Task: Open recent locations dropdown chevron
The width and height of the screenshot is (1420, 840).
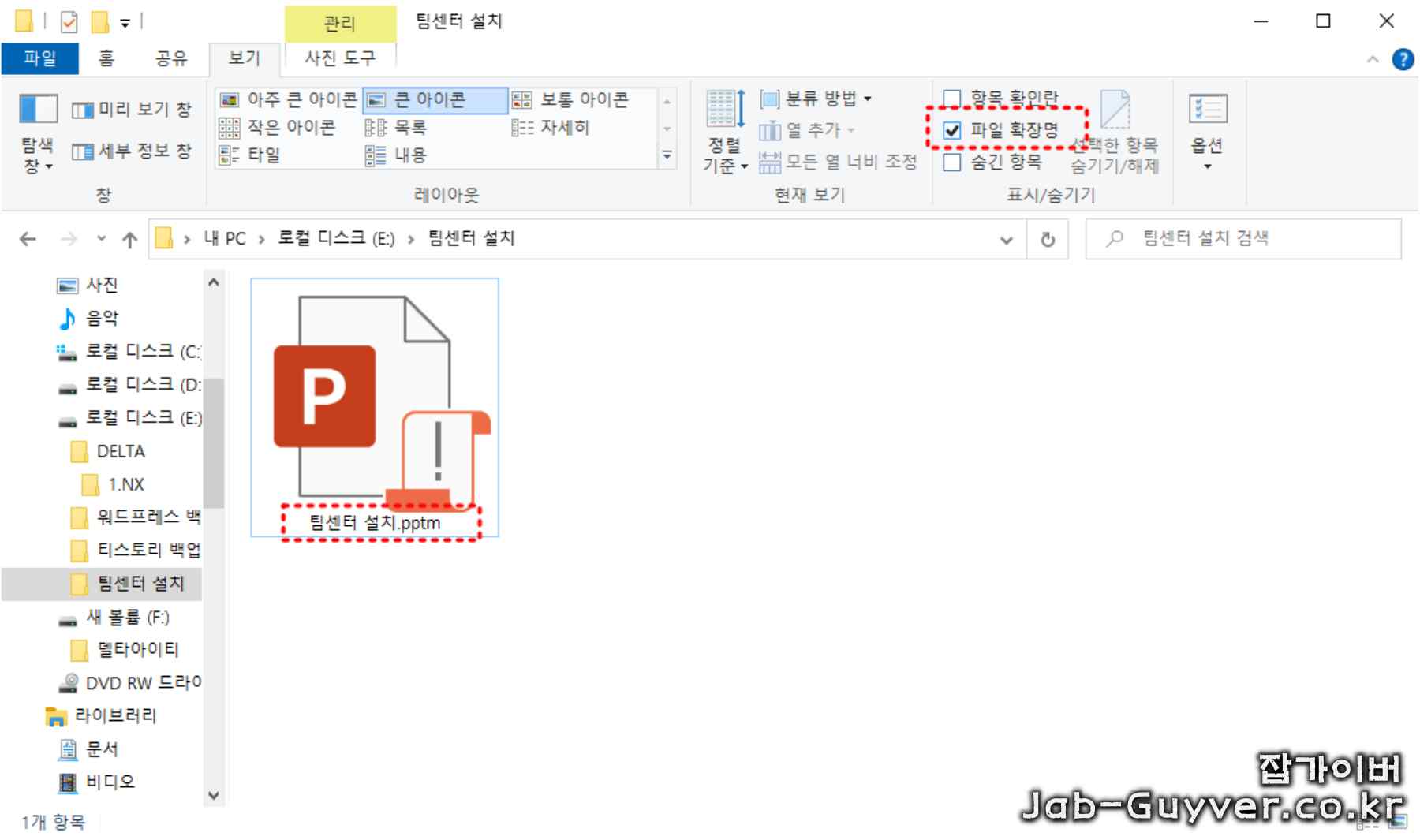Action: click(101, 239)
